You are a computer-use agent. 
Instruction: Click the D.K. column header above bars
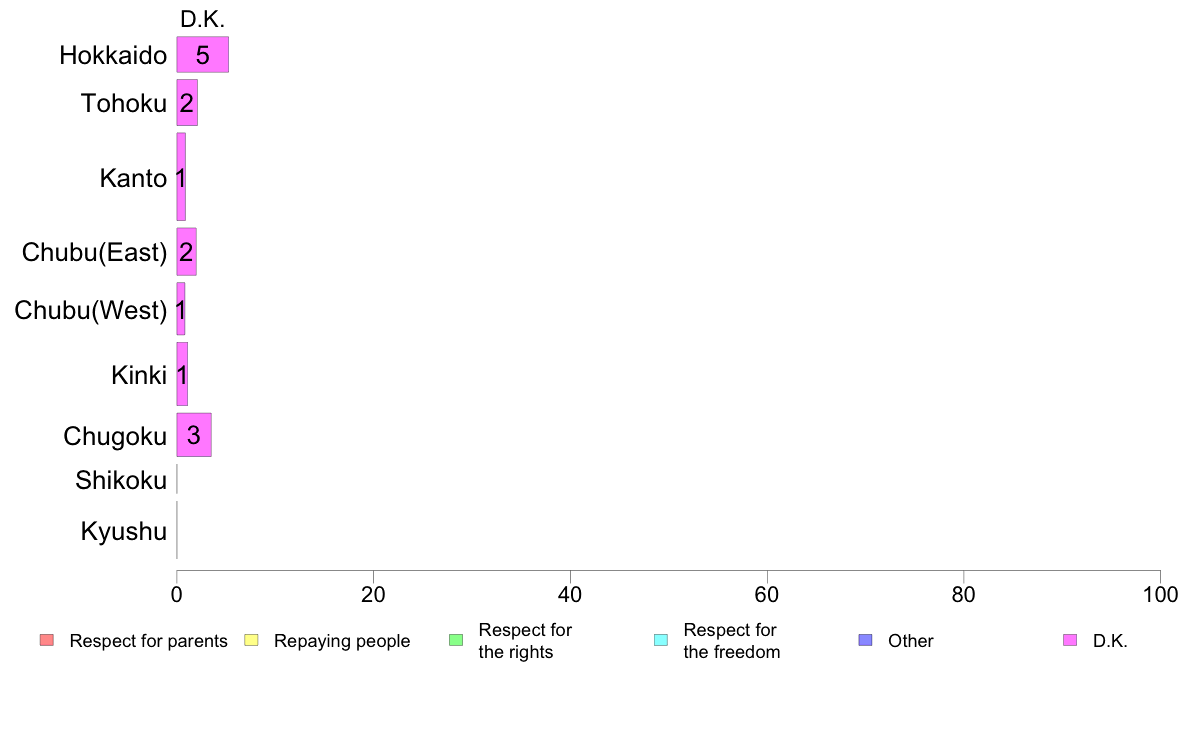(202, 20)
